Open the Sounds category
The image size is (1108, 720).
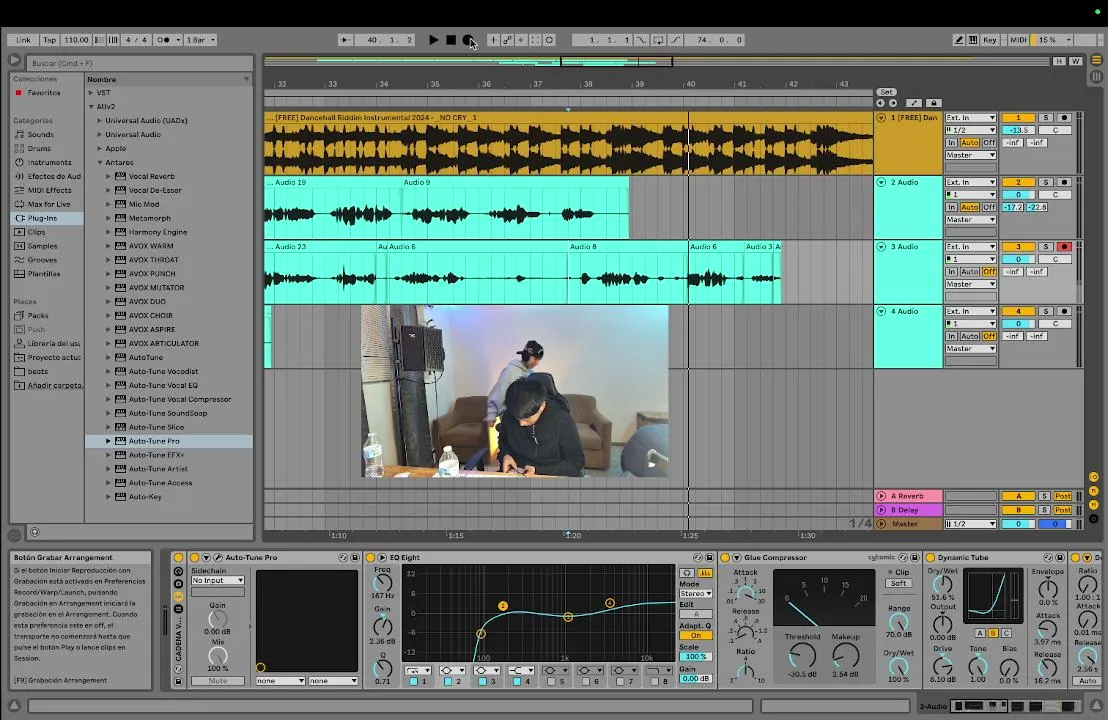pos(40,134)
